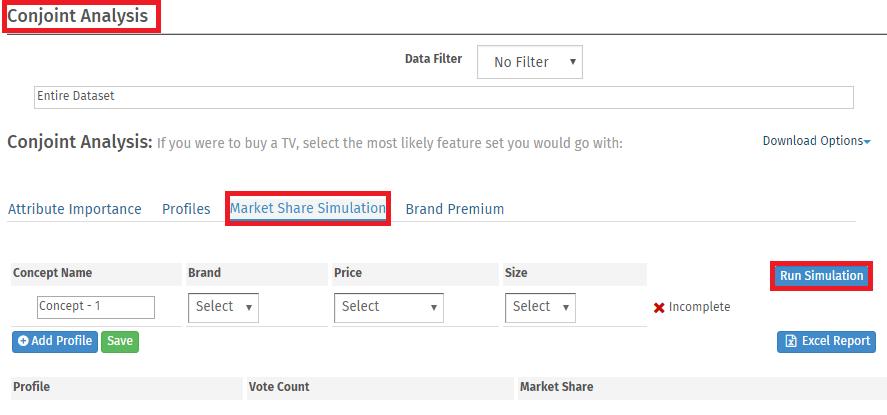Open the Market Share Simulation tab
887x415 pixels.
click(x=308, y=208)
